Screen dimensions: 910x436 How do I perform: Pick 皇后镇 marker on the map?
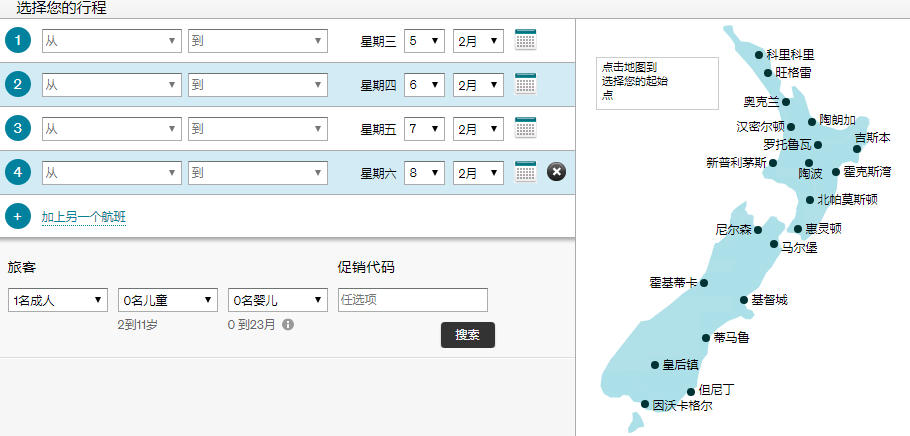click(654, 365)
